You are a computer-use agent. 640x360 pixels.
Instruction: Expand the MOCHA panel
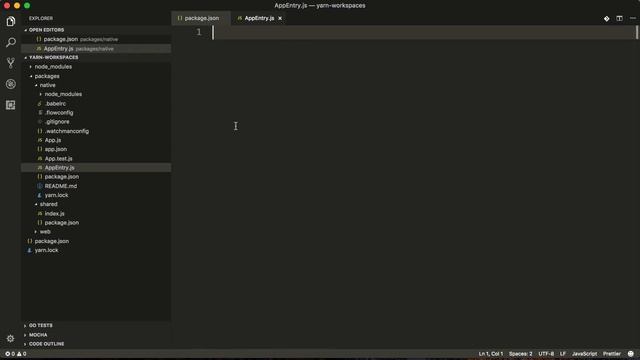[x=38, y=335]
